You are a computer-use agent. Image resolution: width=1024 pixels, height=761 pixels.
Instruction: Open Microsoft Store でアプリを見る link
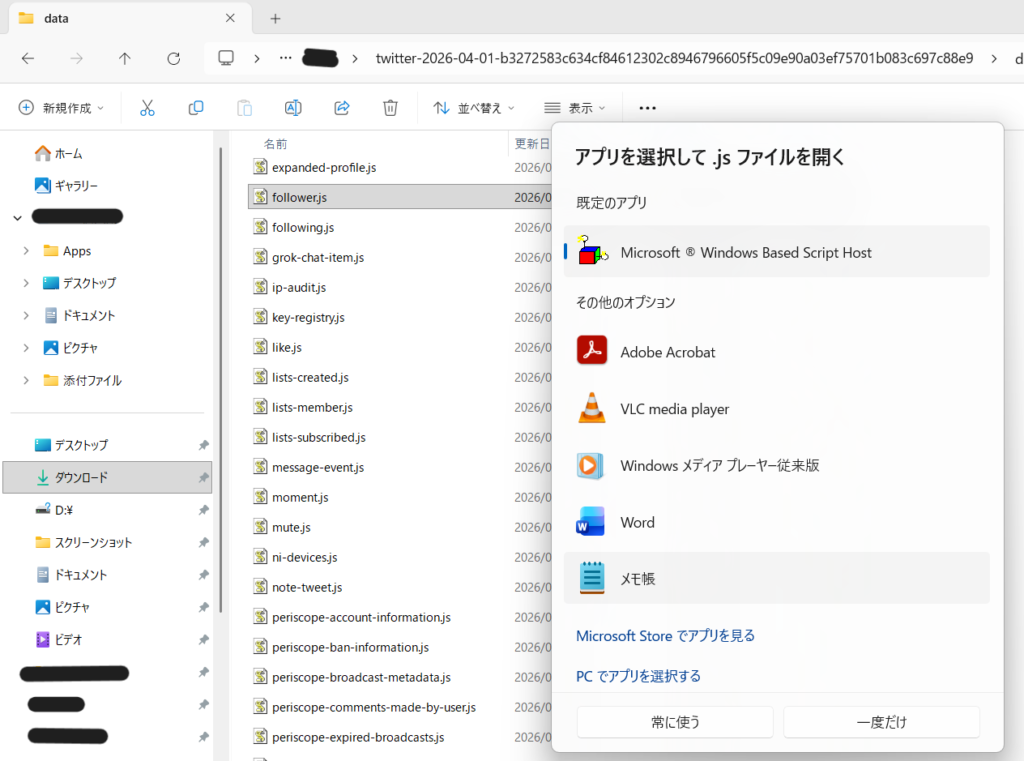[x=665, y=636]
